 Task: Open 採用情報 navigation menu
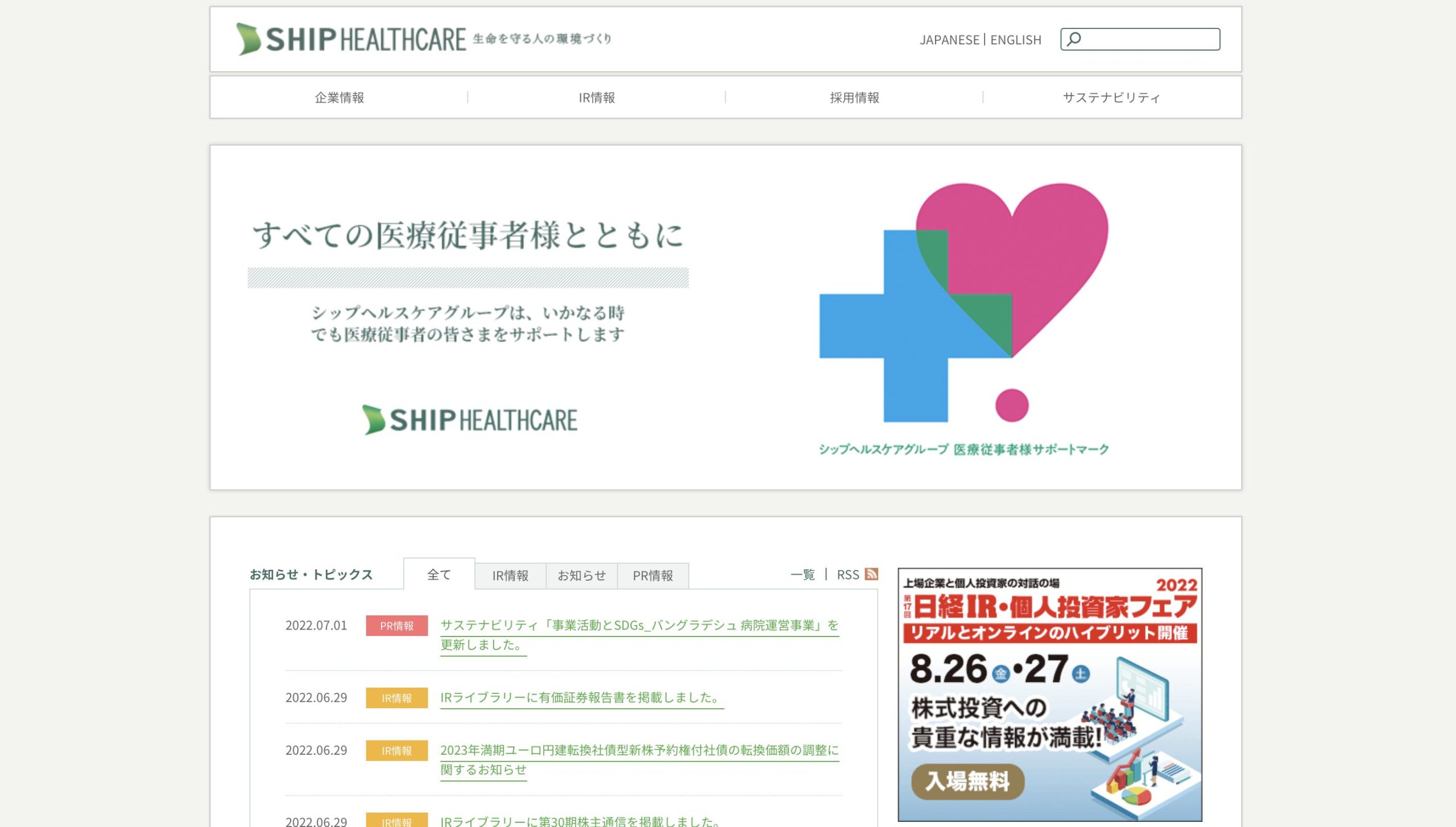tap(854, 97)
